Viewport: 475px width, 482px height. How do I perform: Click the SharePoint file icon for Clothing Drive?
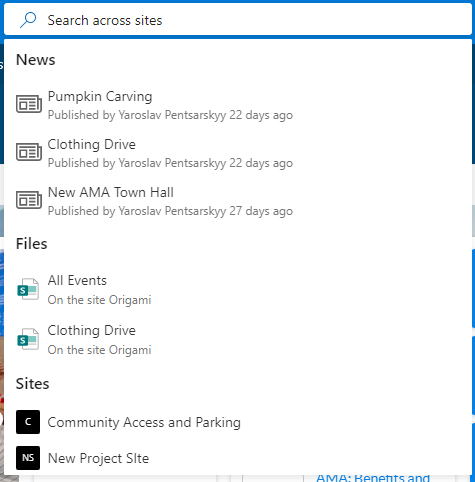[x=28, y=339]
